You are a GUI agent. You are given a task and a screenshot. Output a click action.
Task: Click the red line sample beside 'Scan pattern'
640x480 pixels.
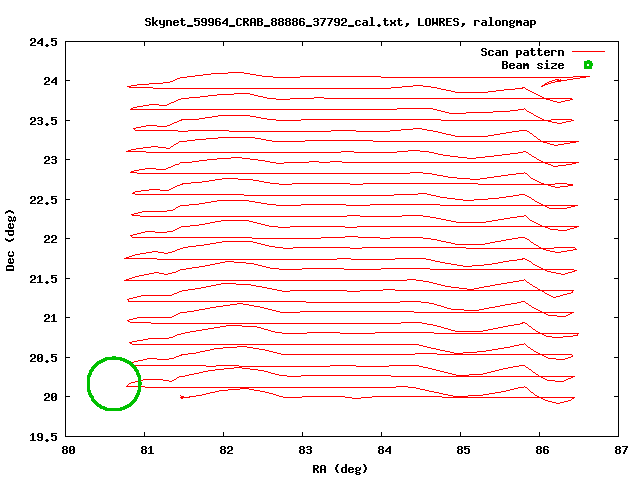tap(588, 52)
